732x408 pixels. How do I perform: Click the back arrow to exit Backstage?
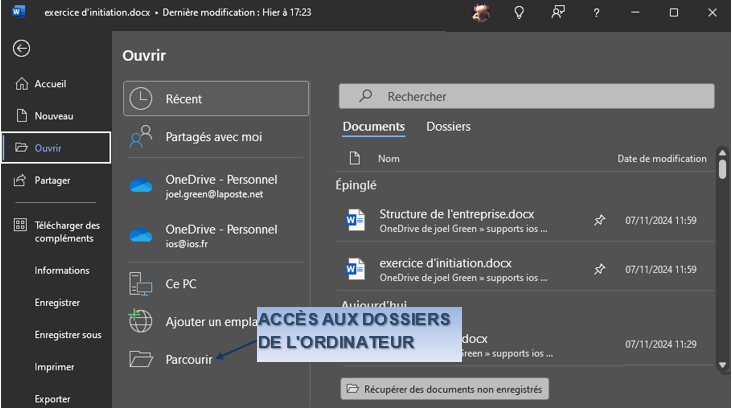(x=21, y=48)
